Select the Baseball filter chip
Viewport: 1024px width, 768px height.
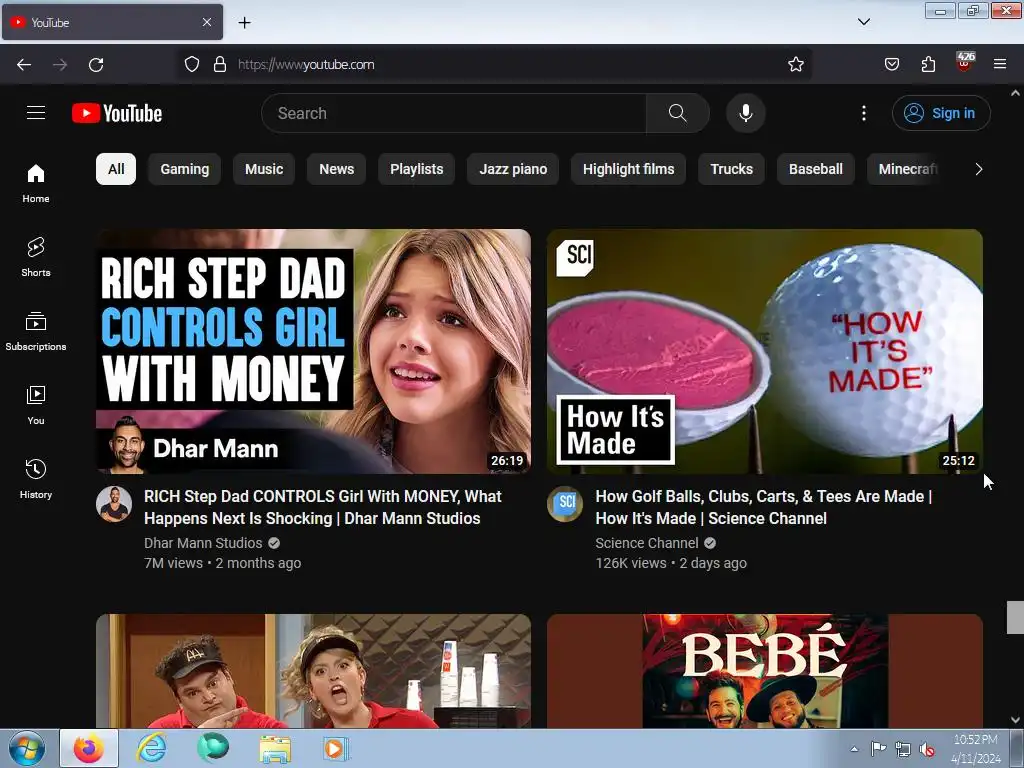pos(816,169)
